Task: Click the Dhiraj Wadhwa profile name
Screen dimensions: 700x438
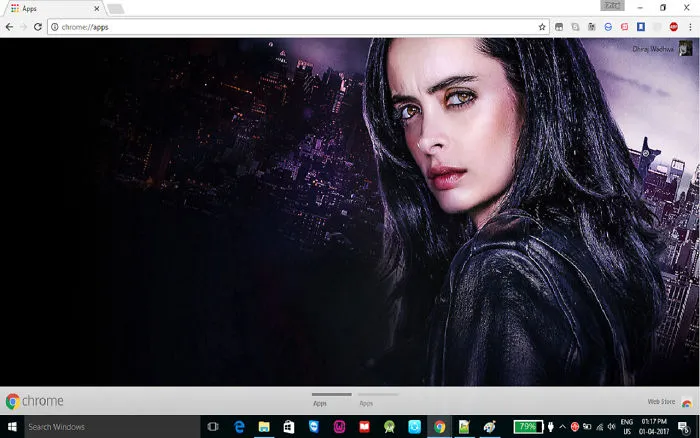Action: [653, 49]
